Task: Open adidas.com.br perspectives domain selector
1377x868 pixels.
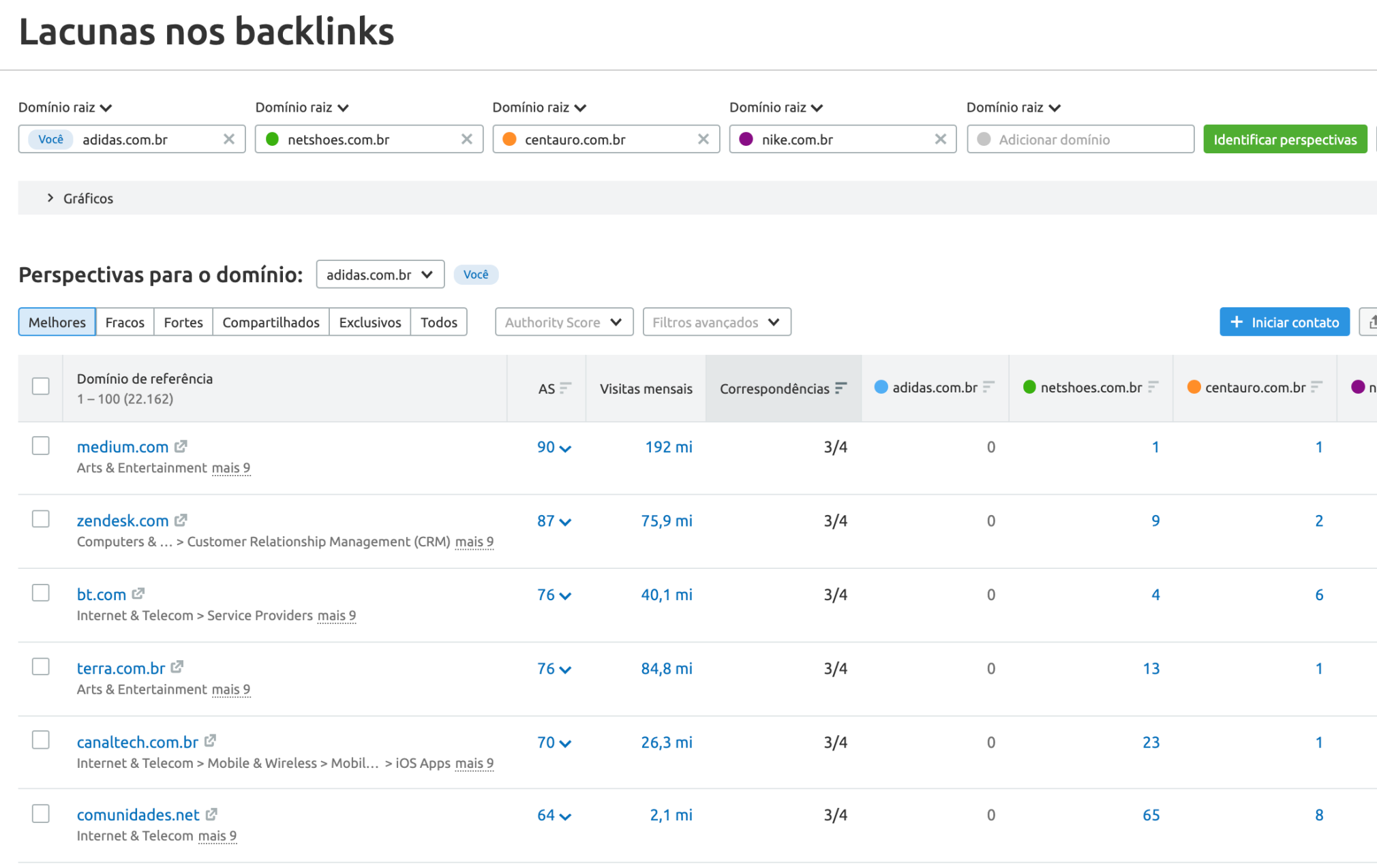Action: coord(380,275)
